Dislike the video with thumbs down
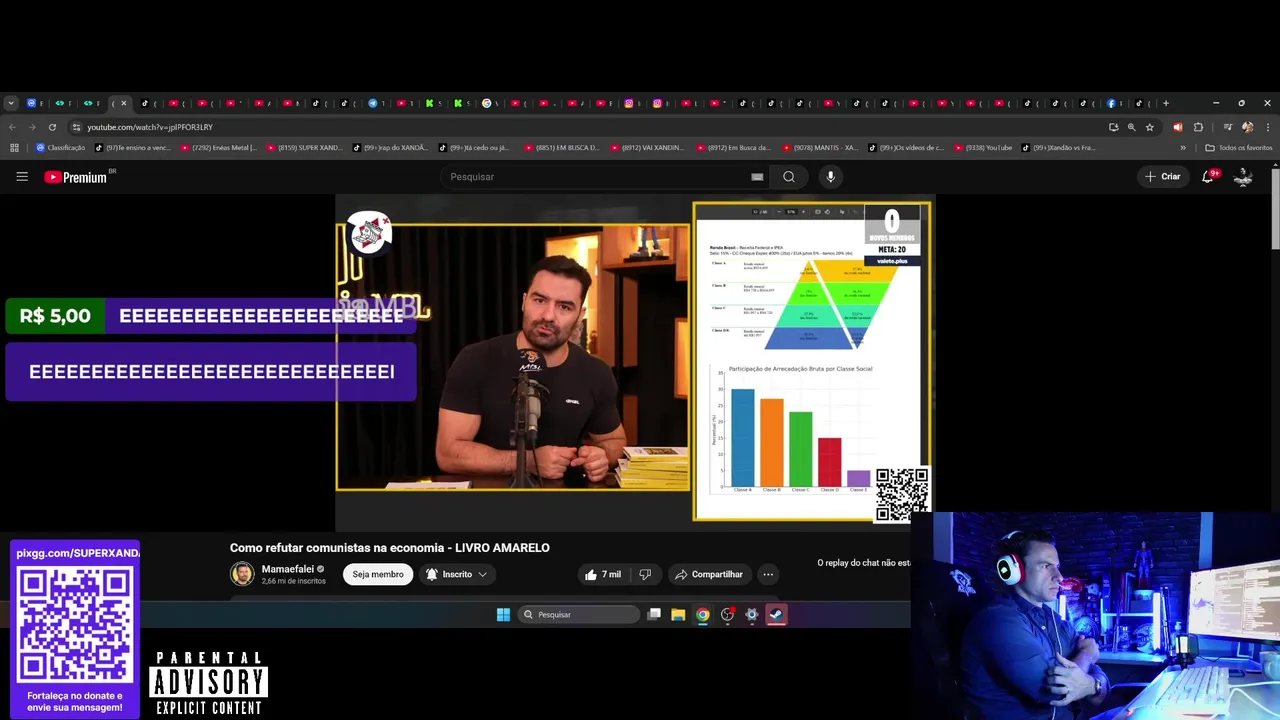1280x720 pixels. click(645, 574)
